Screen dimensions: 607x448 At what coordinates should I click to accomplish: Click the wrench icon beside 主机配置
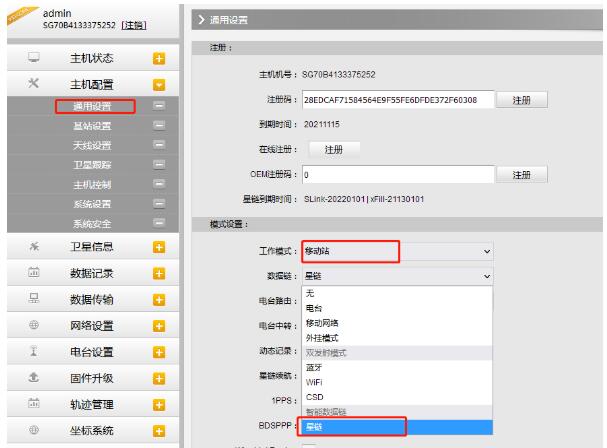pos(34,83)
